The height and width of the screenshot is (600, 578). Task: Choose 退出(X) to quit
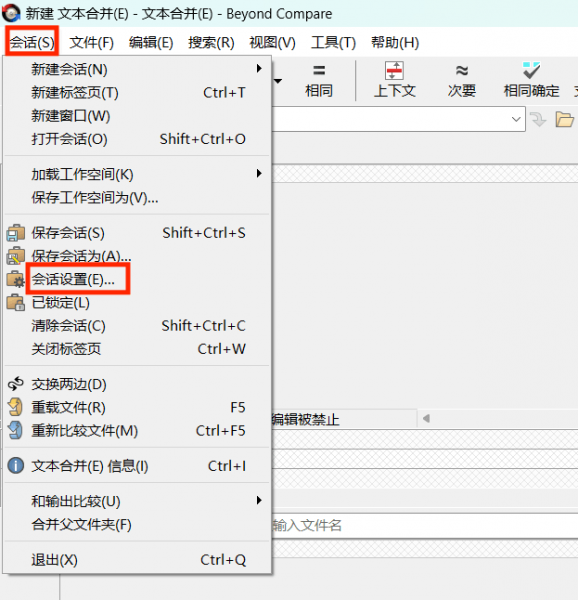pyautogui.click(x=137, y=560)
